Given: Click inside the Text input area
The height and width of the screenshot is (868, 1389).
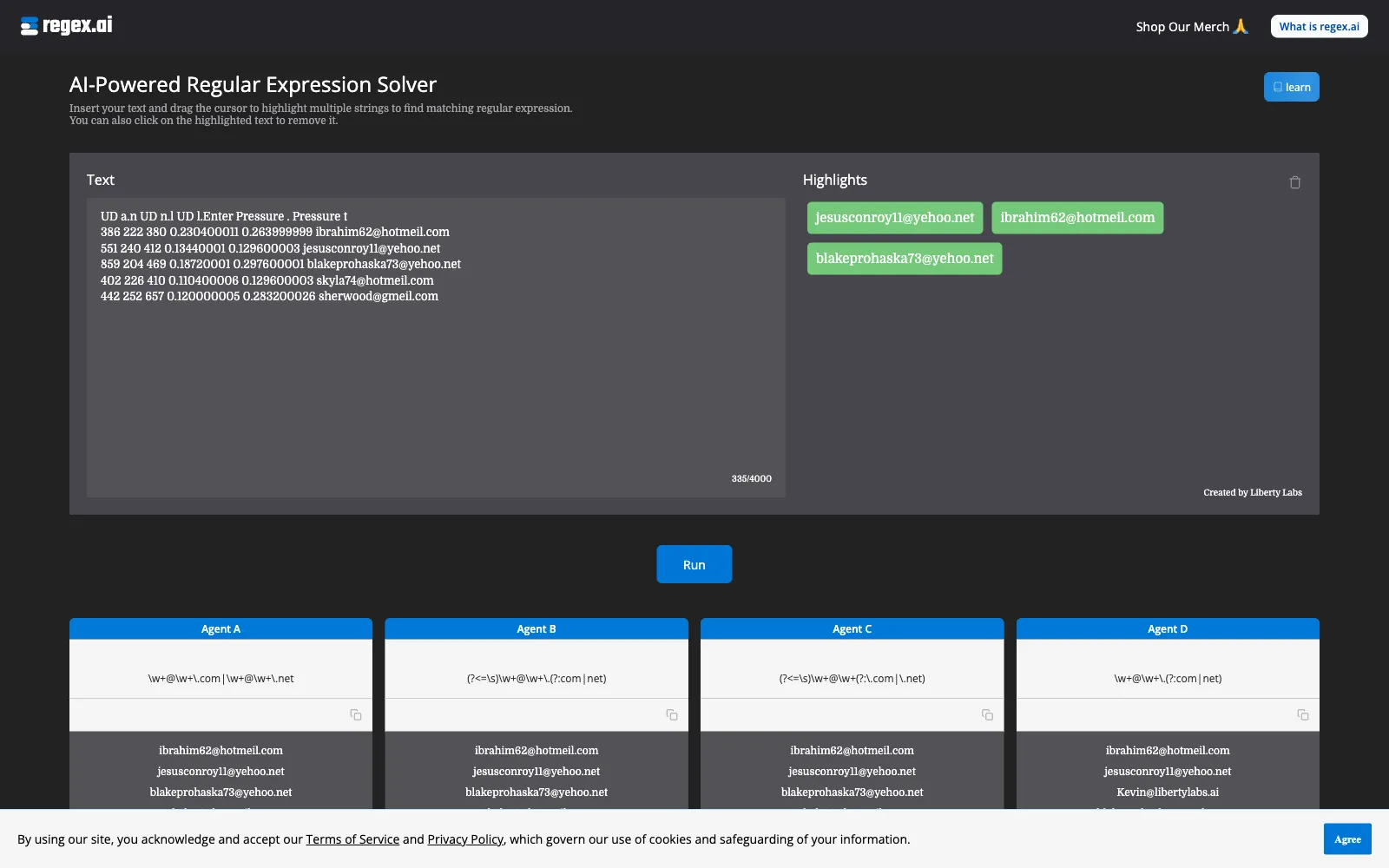Looking at the screenshot, I should click(x=436, y=347).
